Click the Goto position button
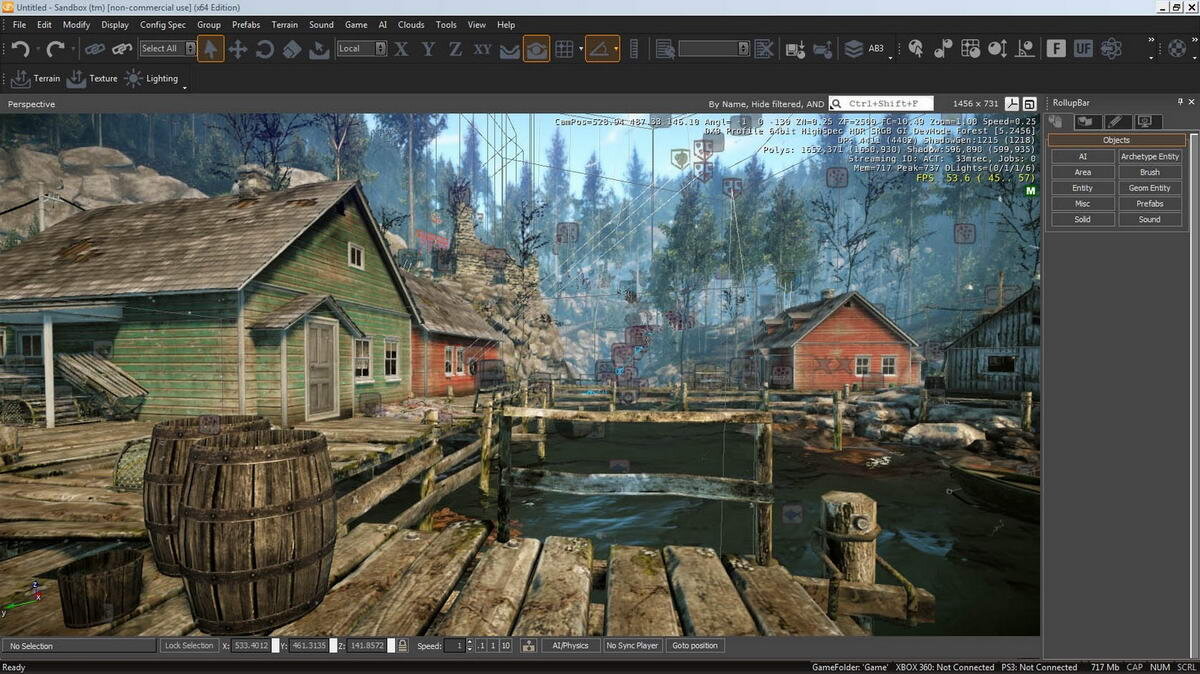This screenshot has width=1200, height=674. [695, 646]
